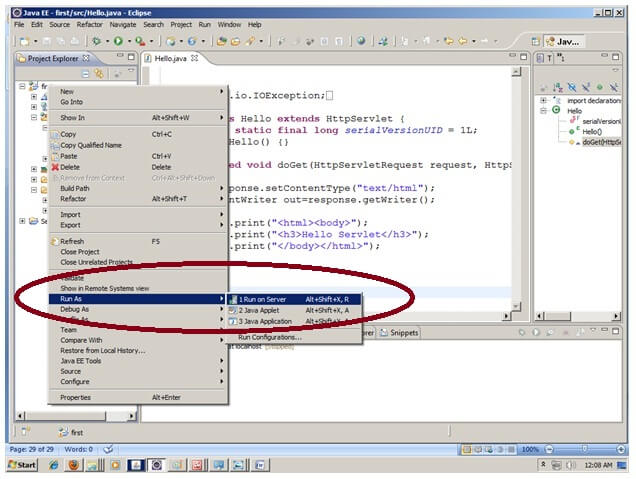Switch to the Snippets tab
636x479 pixels.
(400, 333)
